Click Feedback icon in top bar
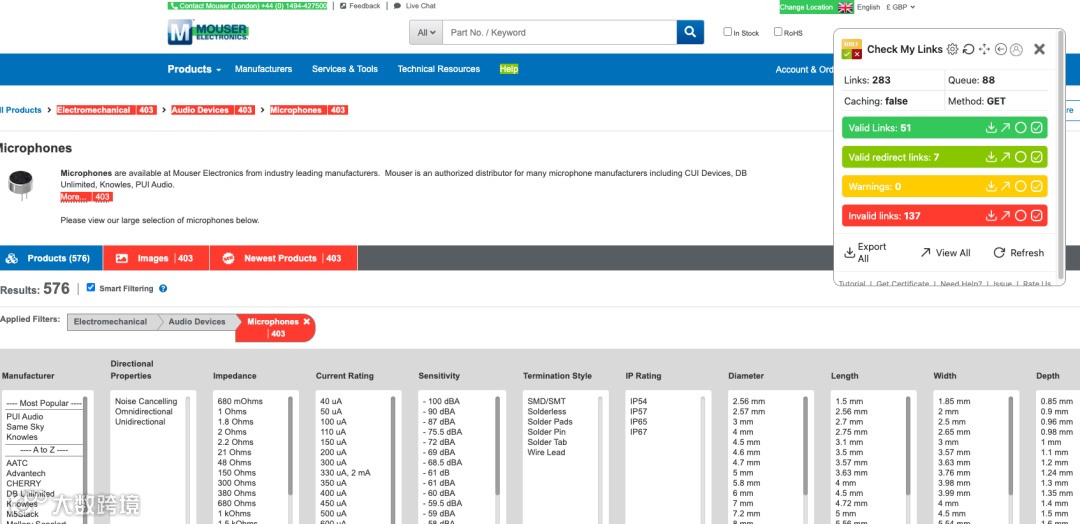 coord(343,6)
